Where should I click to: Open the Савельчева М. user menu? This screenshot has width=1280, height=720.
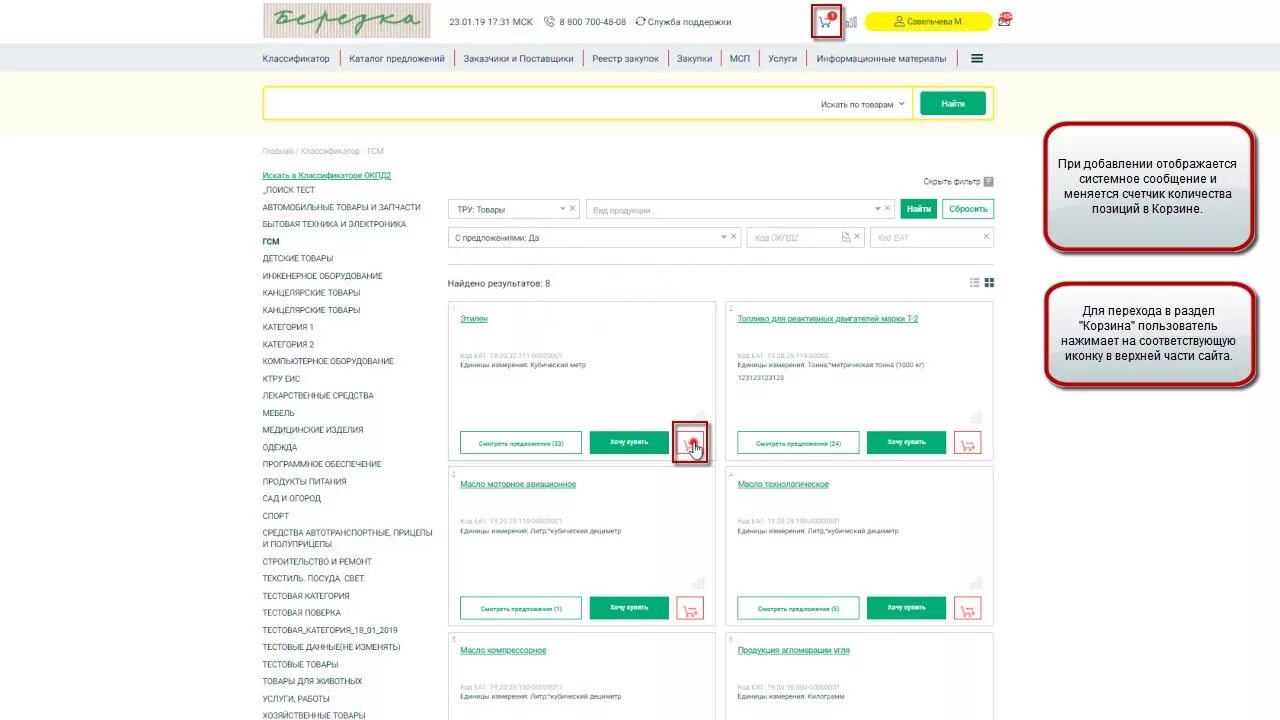(928, 21)
